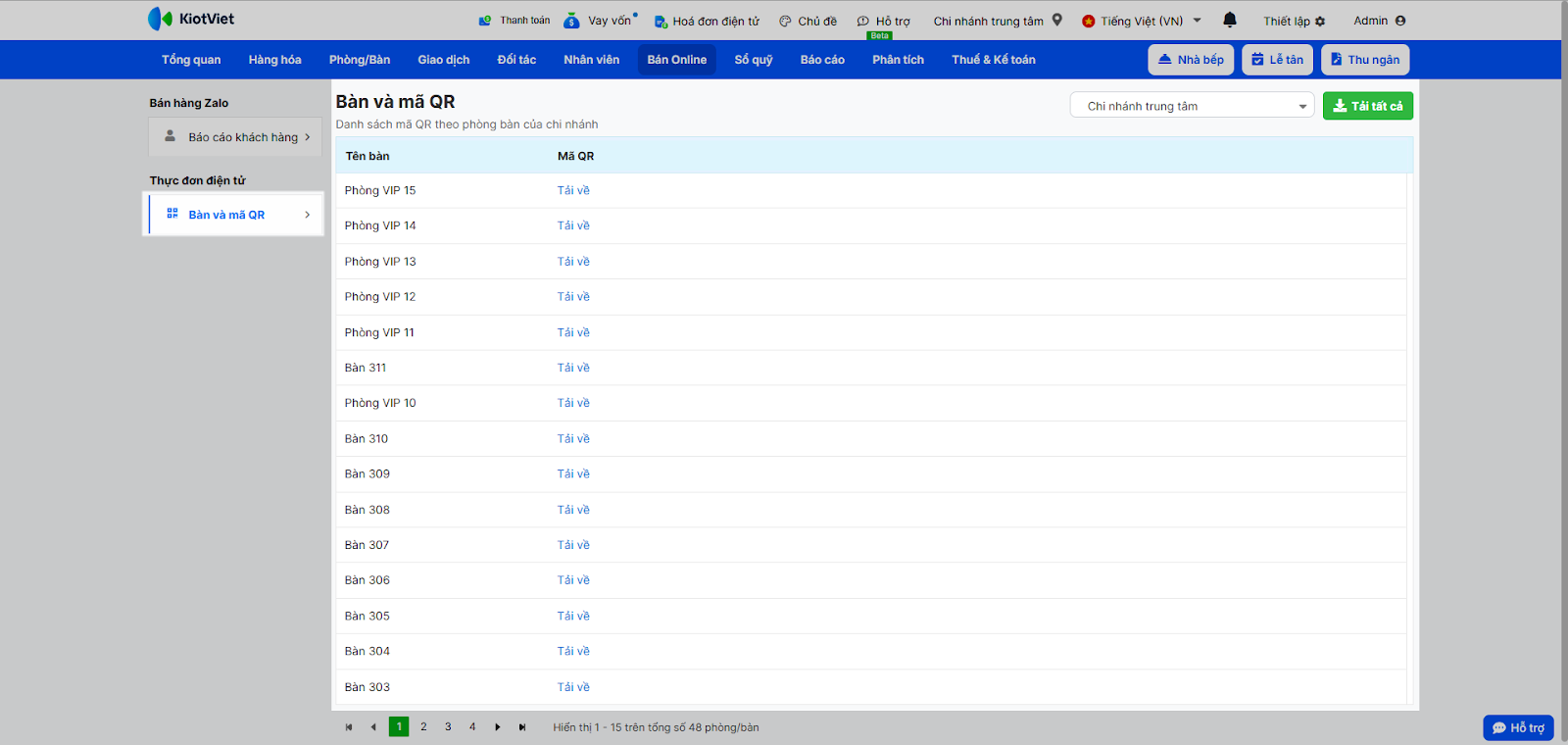Expand Báo cáo khách hàng sidebar item
The width and height of the screenshot is (1568, 745).
click(x=307, y=137)
